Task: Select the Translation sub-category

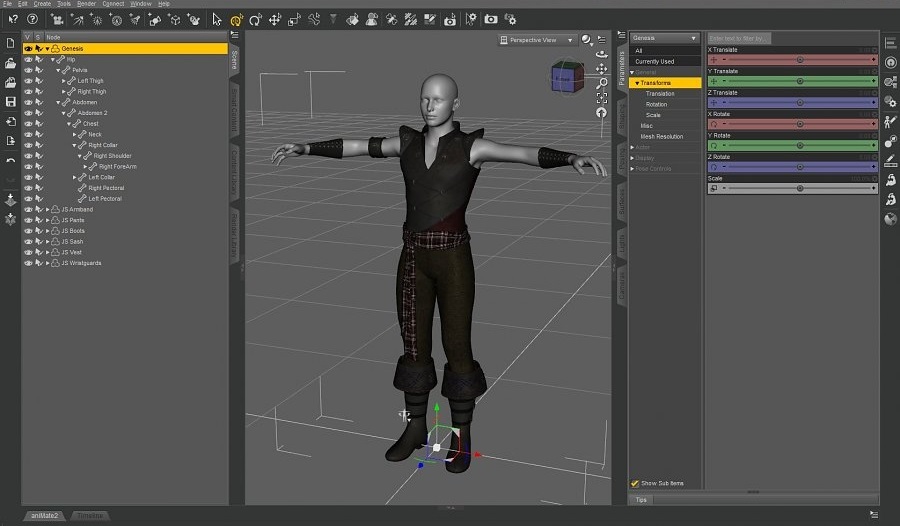Action: (660, 94)
